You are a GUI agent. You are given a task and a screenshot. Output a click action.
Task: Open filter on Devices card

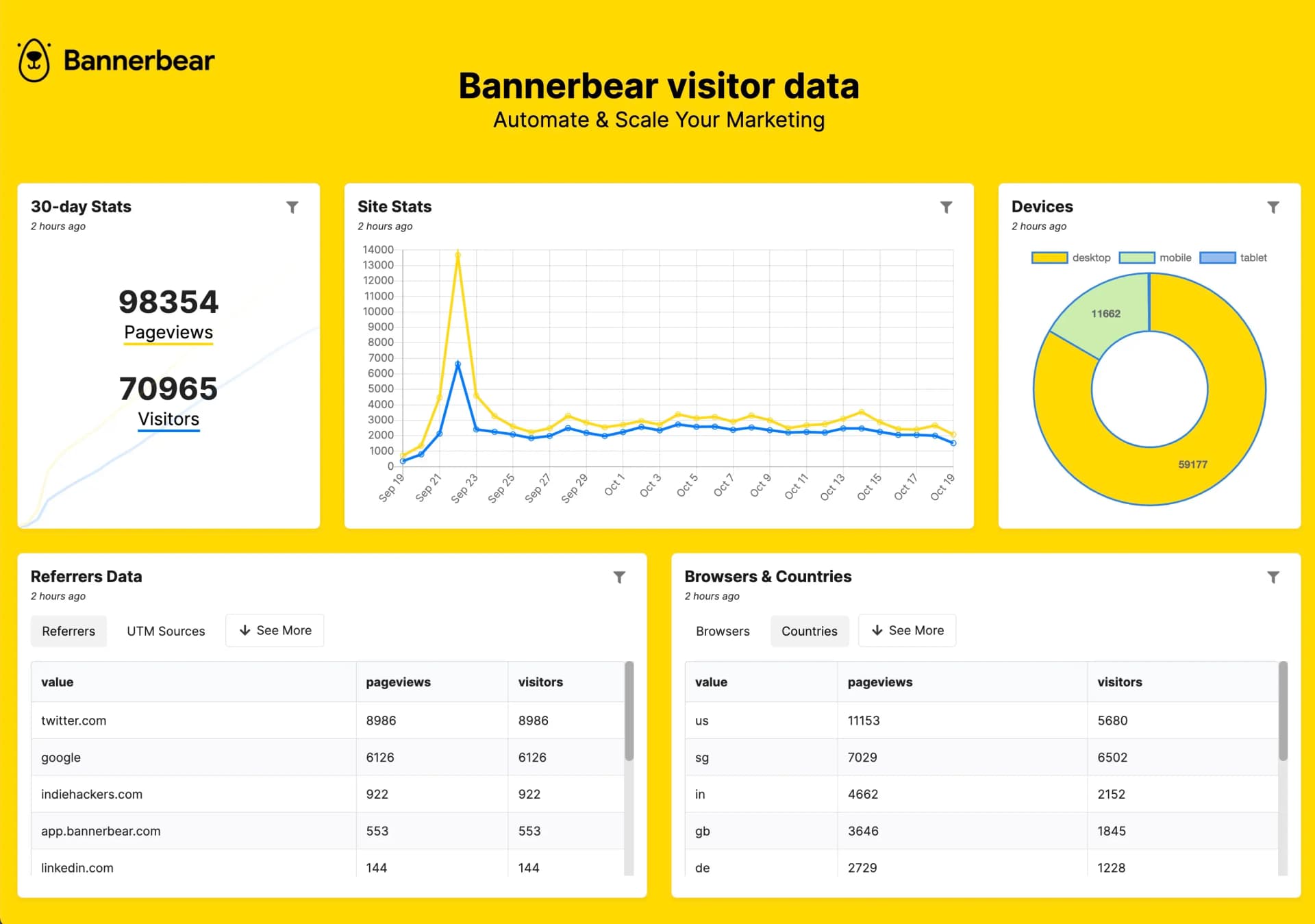click(1273, 207)
